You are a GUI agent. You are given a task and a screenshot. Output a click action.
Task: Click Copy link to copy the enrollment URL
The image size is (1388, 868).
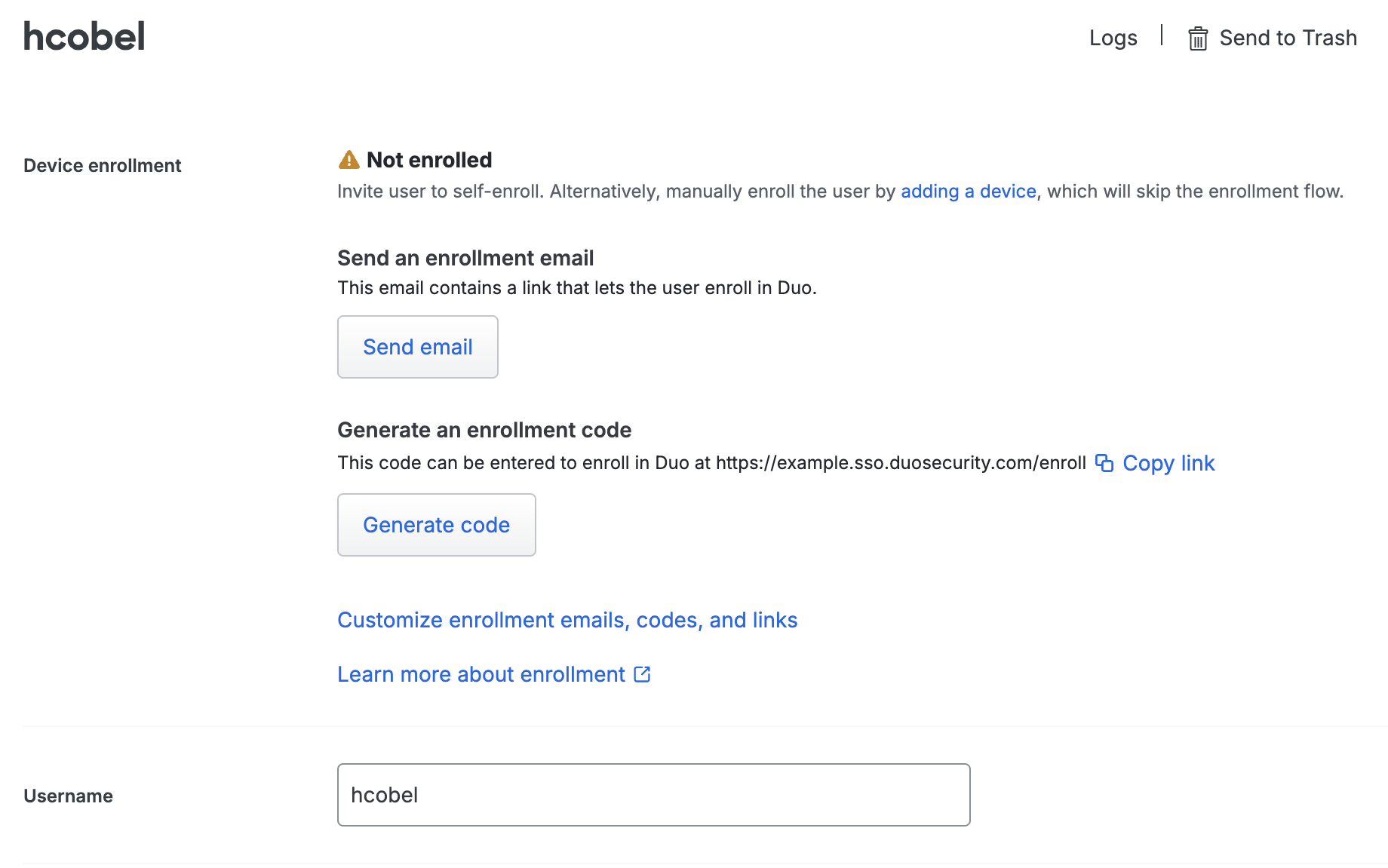(1168, 463)
